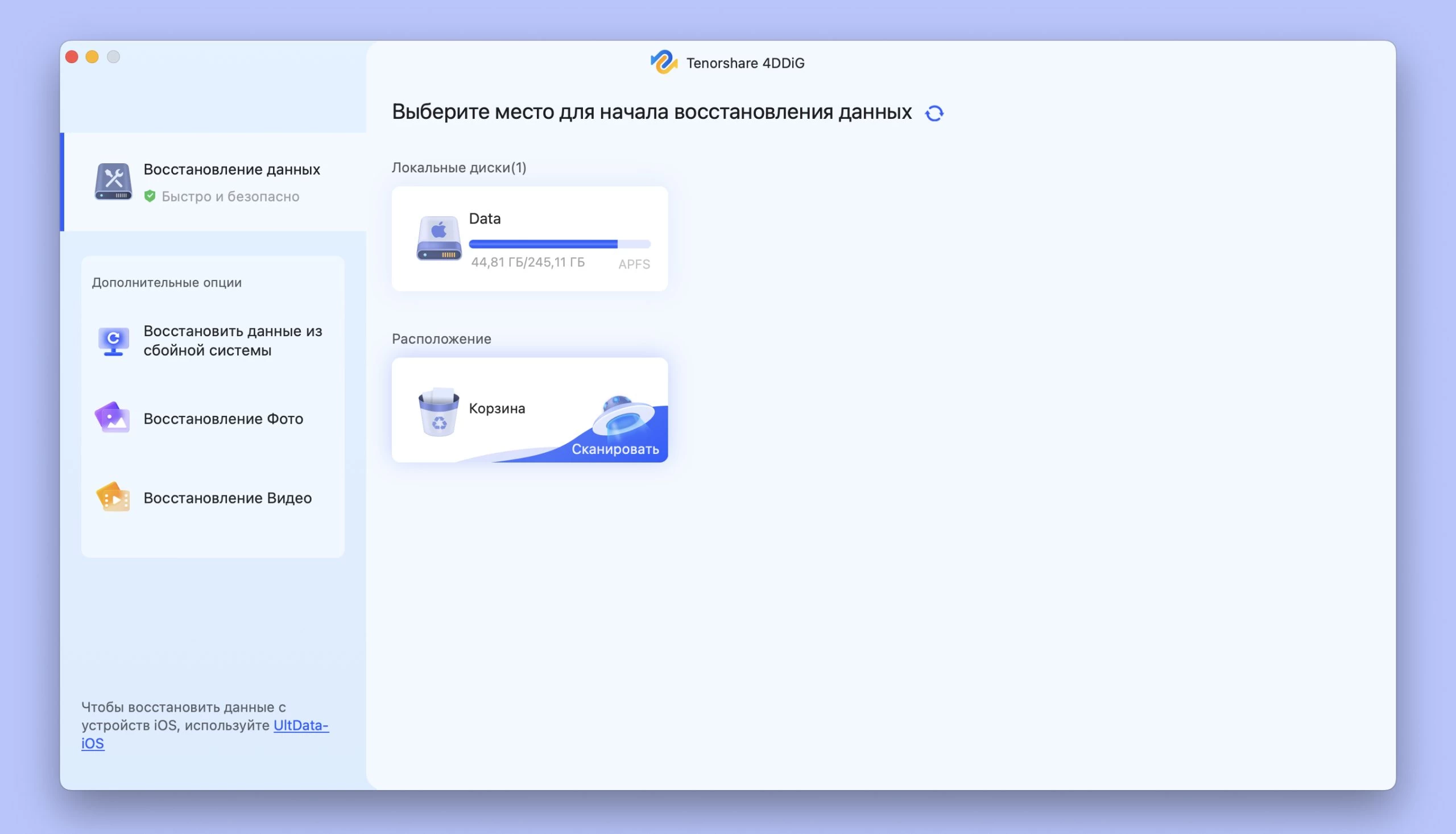This screenshot has width=1456, height=834.
Task: Open the Восстановление Фото option
Action: click(224, 419)
